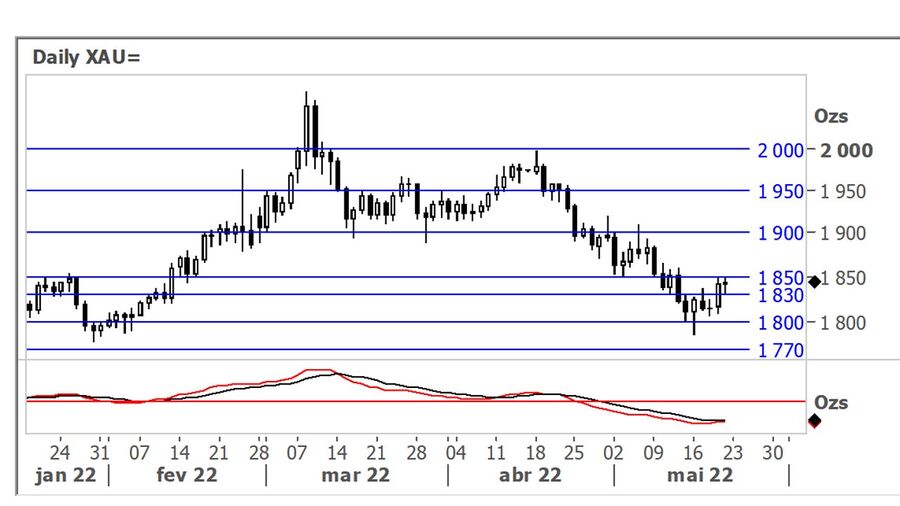The image size is (900, 506).
Task: Click the blue '1 850' level label
Action: [x=781, y=278]
